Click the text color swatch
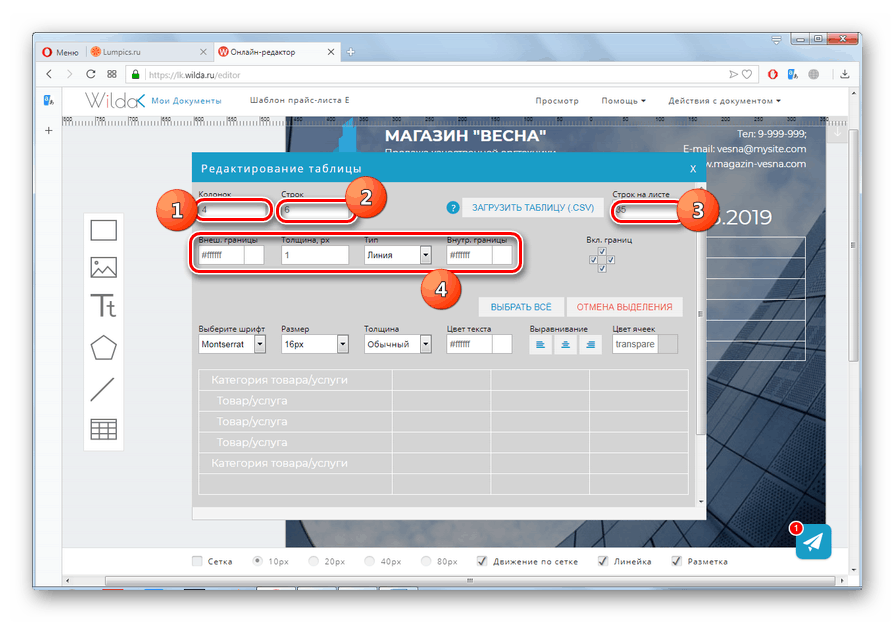Viewport: 895px width, 623px height. point(502,344)
